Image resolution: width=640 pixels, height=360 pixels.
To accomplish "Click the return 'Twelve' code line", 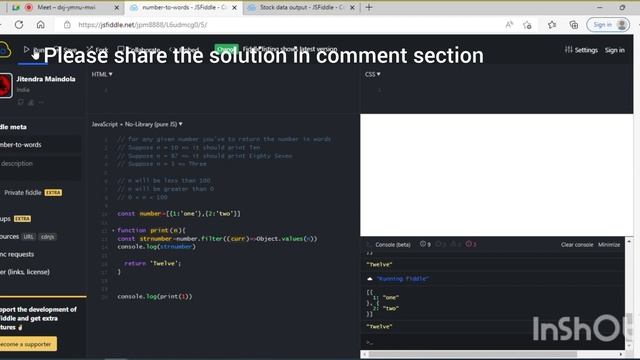I will point(152,263).
